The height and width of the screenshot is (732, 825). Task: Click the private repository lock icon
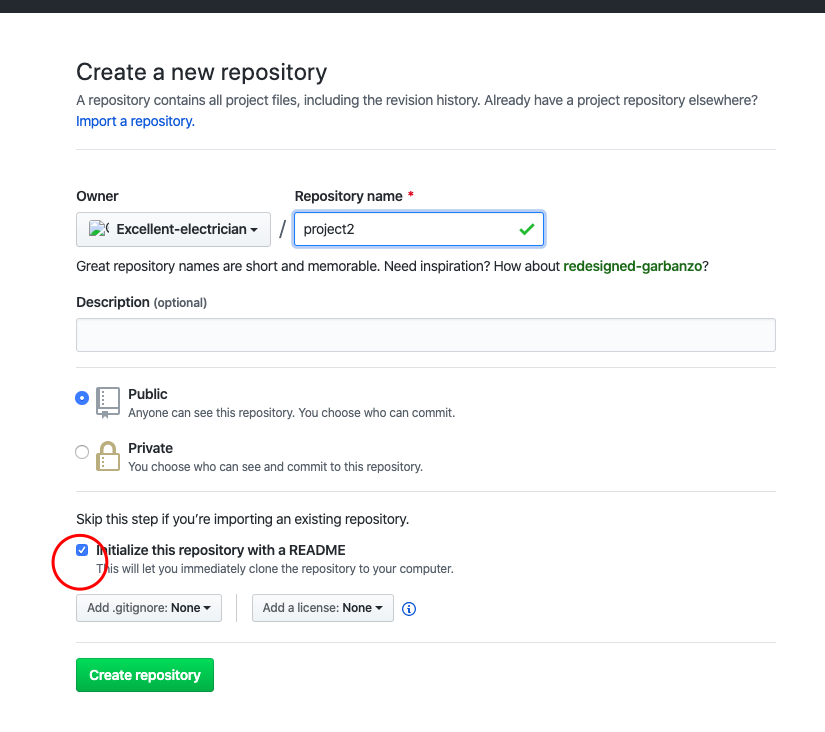[108, 456]
